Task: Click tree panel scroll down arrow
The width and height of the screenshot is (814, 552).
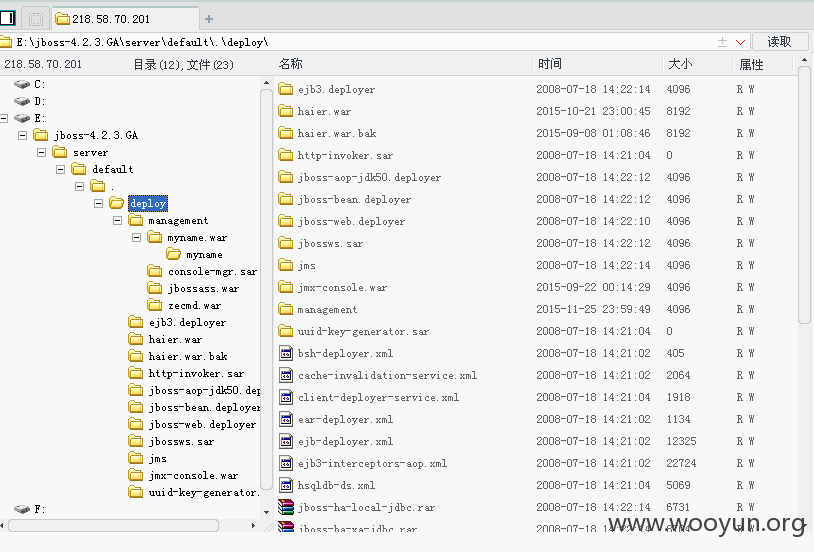Action: tap(266, 512)
